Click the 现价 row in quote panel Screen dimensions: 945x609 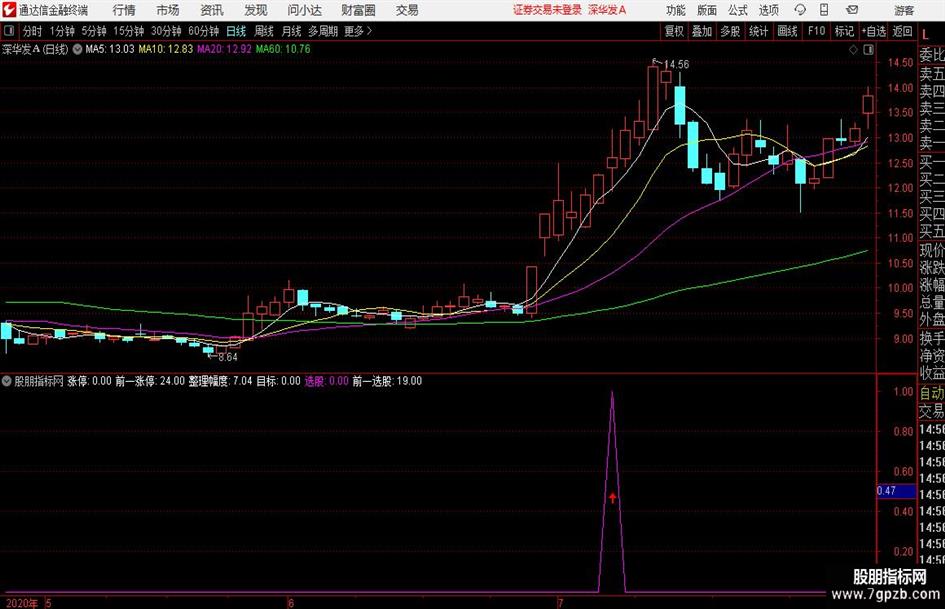coord(932,250)
